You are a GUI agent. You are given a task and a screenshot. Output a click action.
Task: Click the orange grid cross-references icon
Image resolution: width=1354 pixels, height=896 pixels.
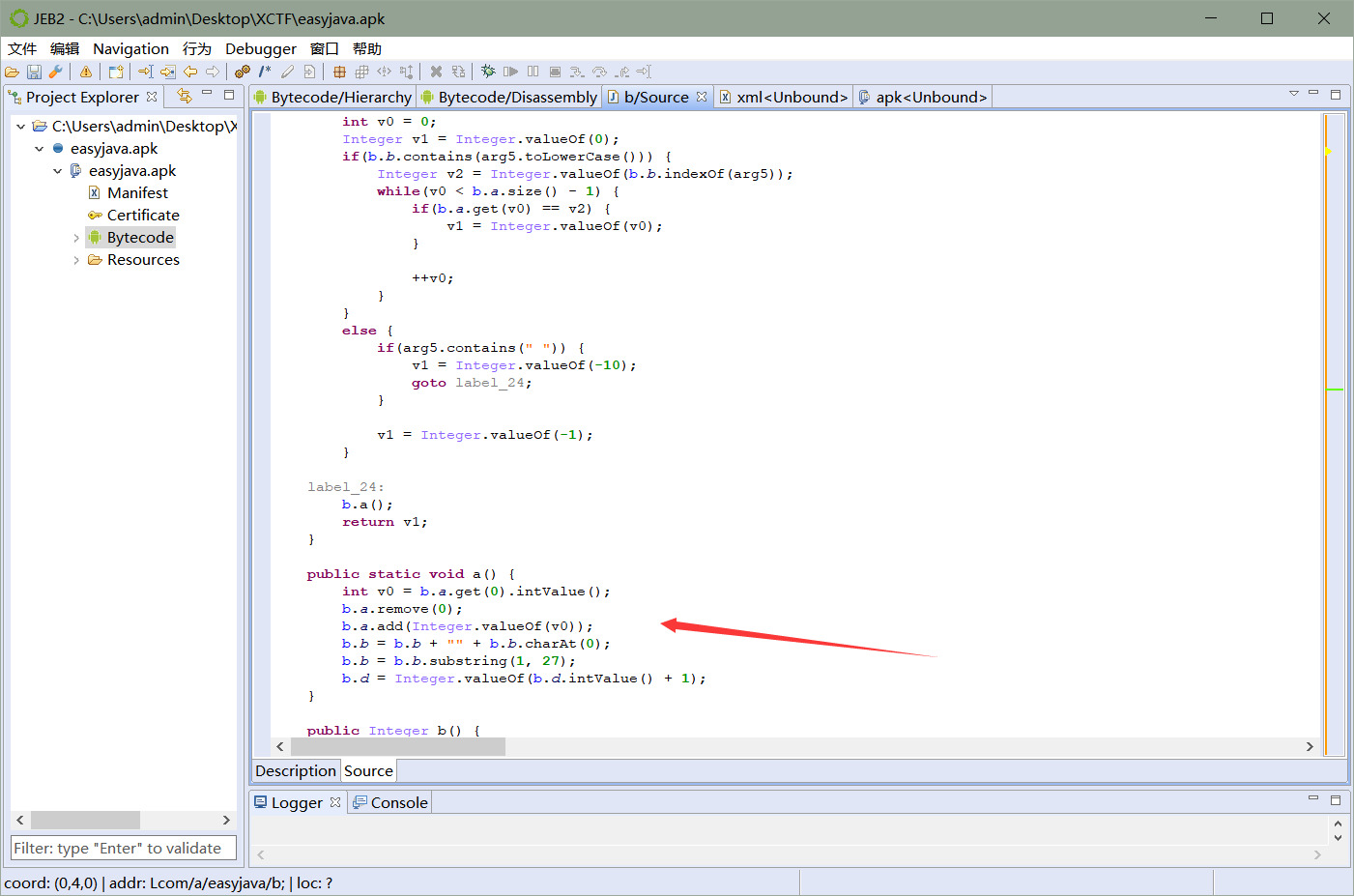(339, 72)
